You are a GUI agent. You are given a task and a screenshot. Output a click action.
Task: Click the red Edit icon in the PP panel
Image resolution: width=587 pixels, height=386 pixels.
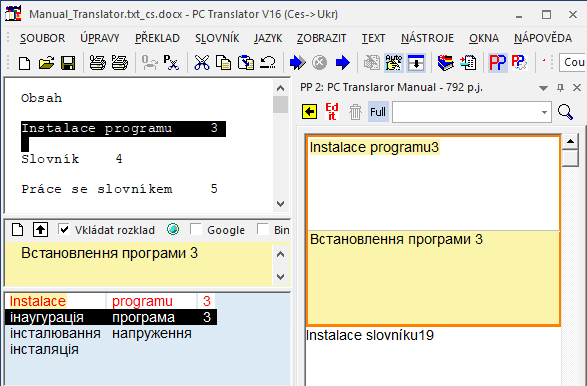click(332, 112)
